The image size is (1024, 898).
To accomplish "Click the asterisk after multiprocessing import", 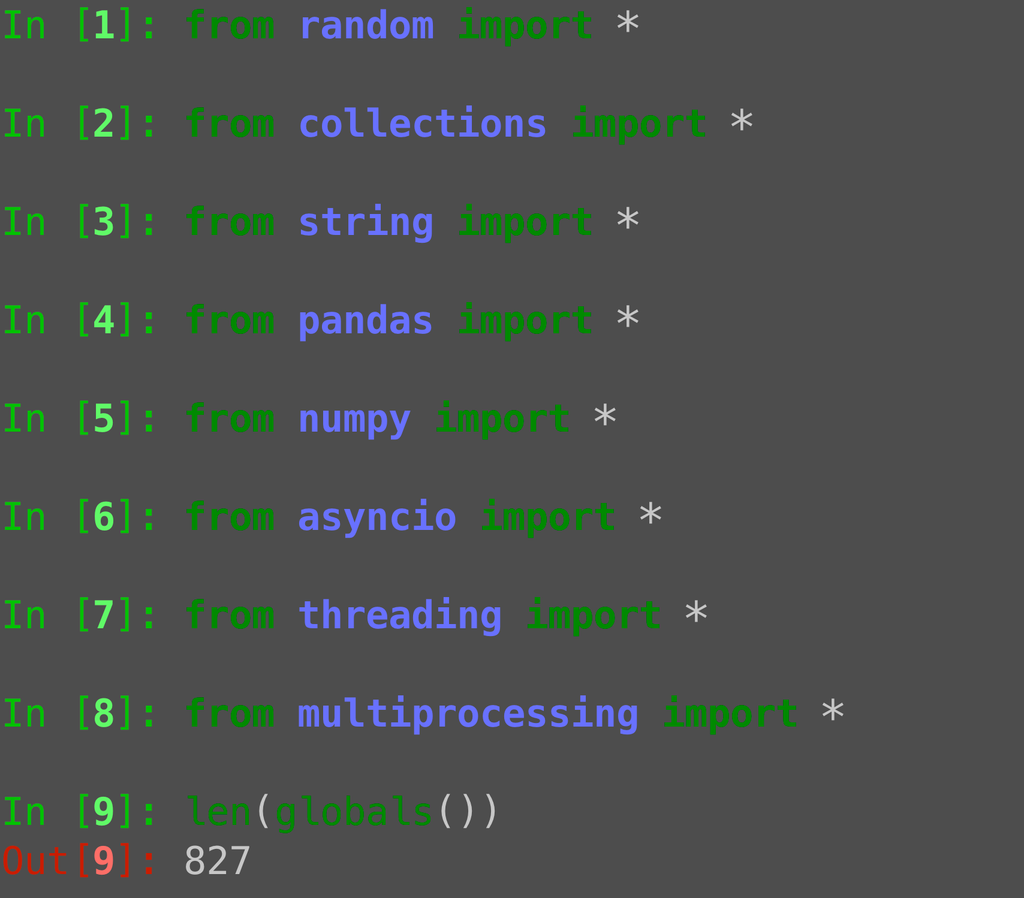I will [832, 714].
